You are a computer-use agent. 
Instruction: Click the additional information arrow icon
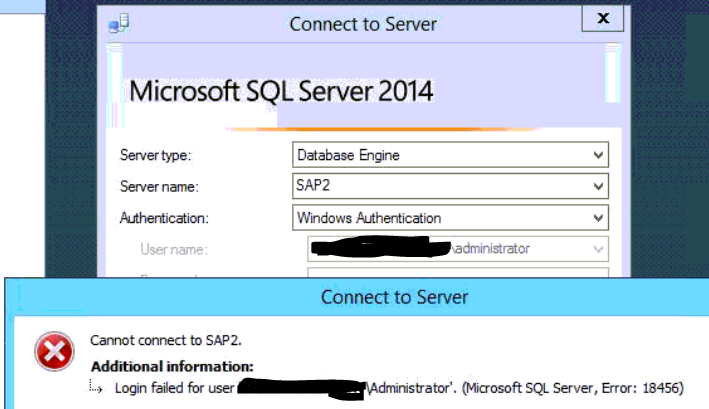(96, 387)
